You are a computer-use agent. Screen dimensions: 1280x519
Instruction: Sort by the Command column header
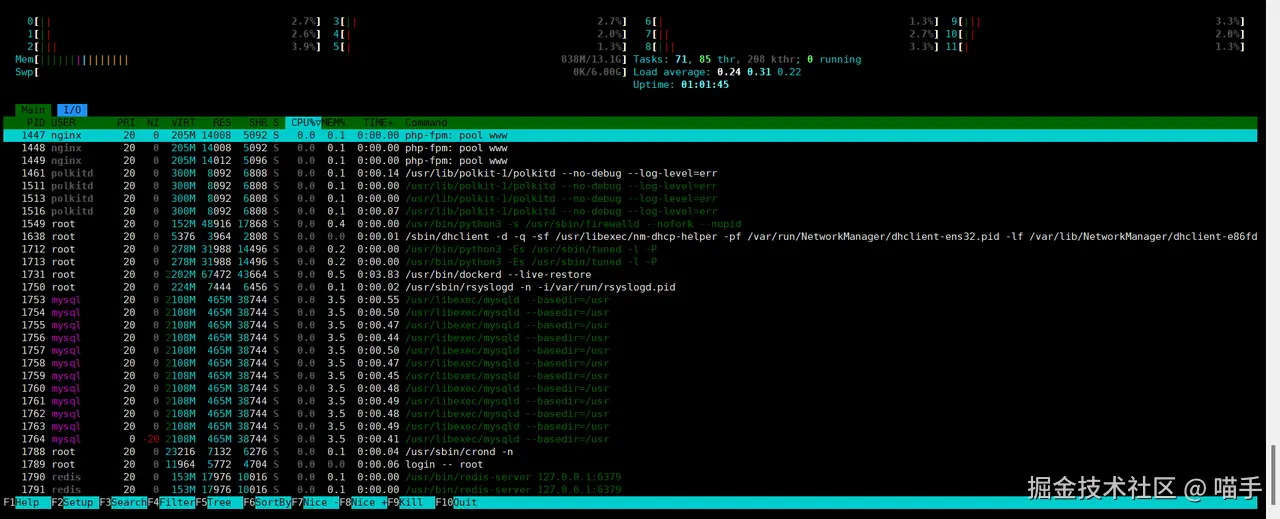pyautogui.click(x=427, y=122)
